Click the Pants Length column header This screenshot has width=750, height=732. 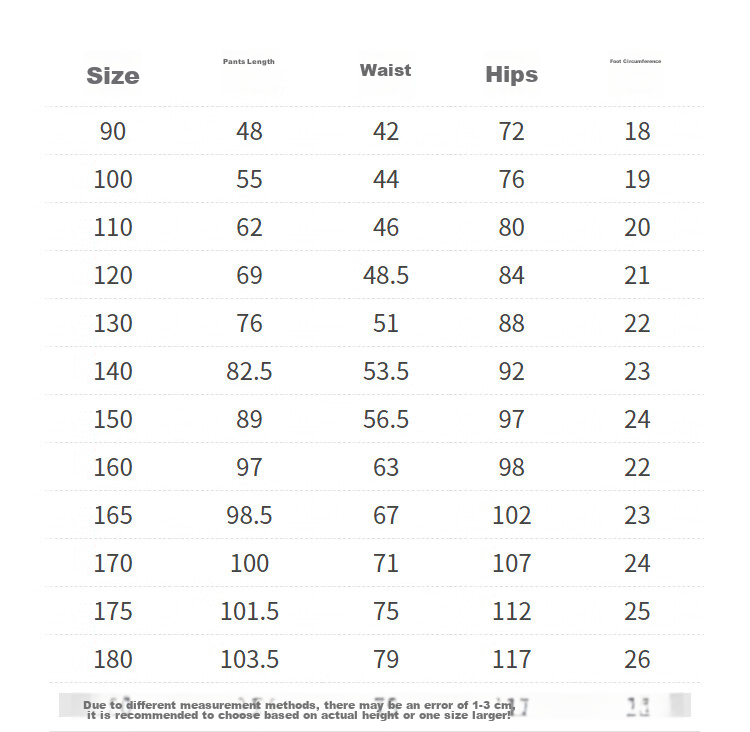click(x=249, y=62)
